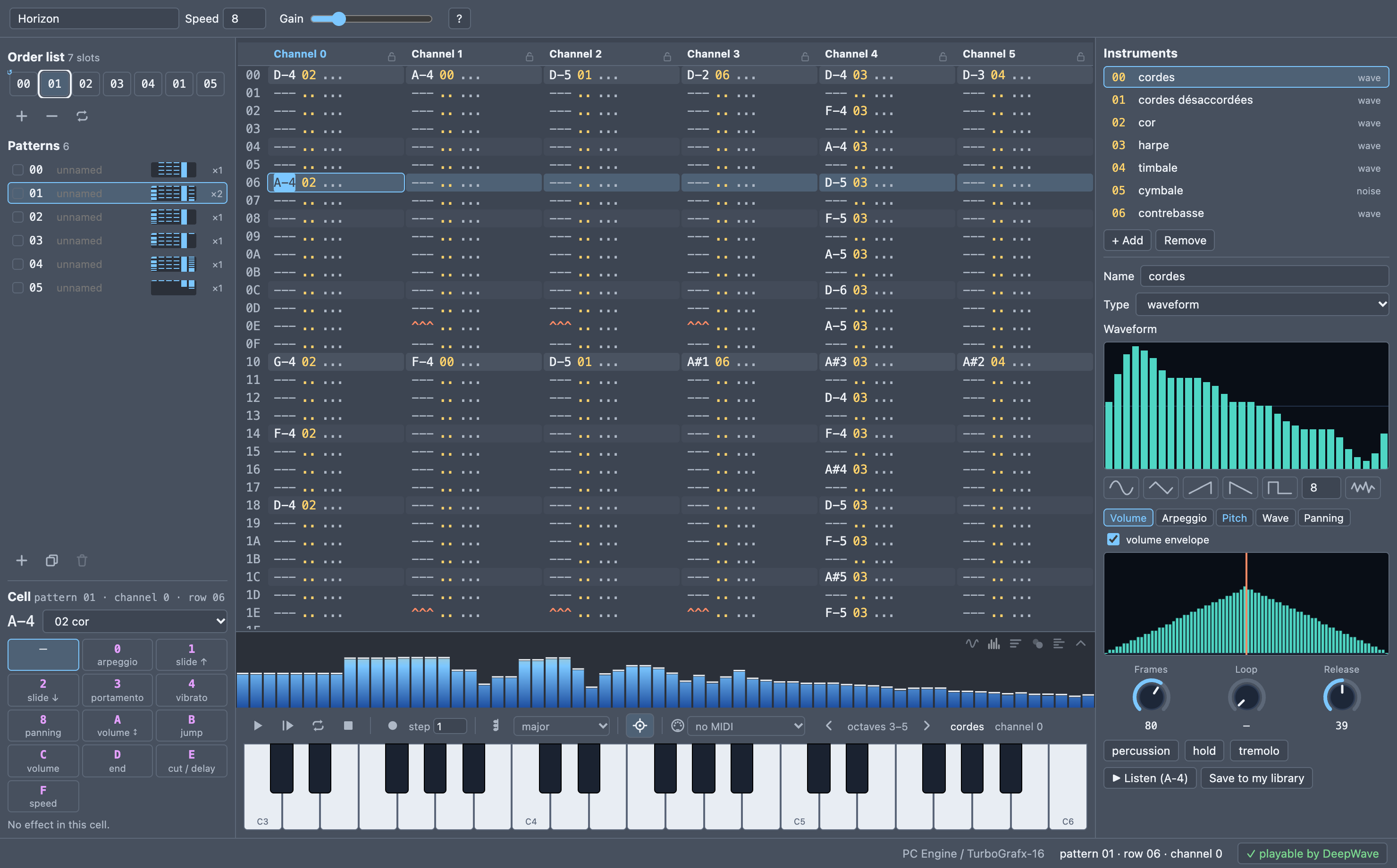Adjust the Gain slider

[371, 19]
